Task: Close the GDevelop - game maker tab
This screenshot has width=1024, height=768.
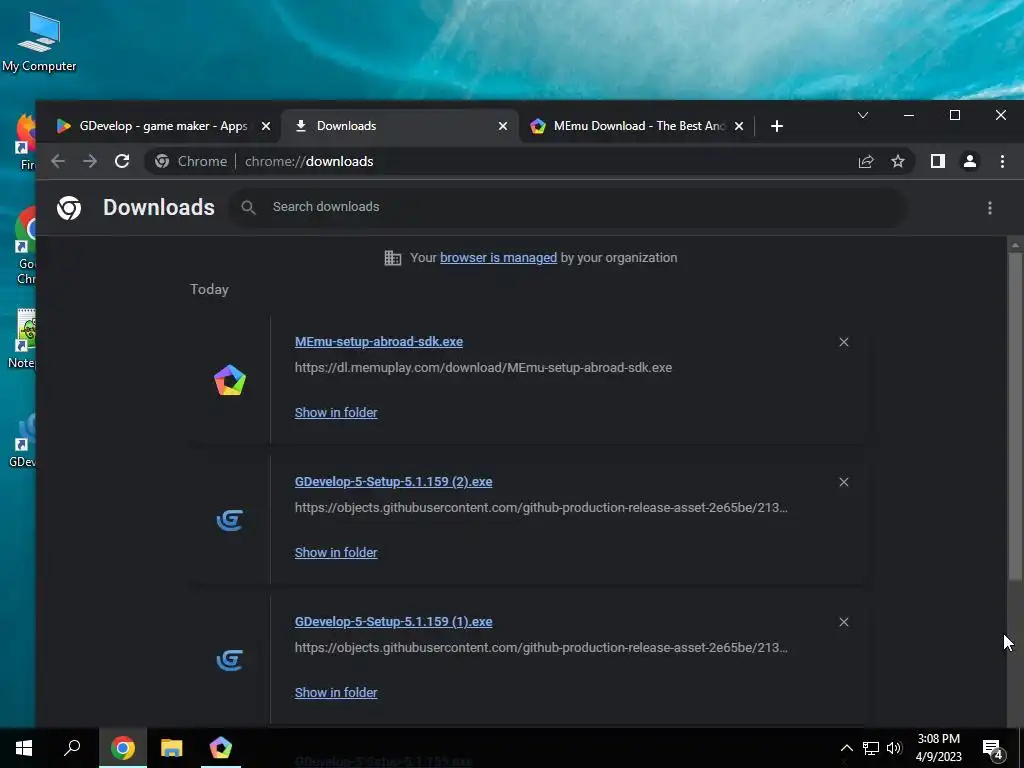Action: [266, 126]
